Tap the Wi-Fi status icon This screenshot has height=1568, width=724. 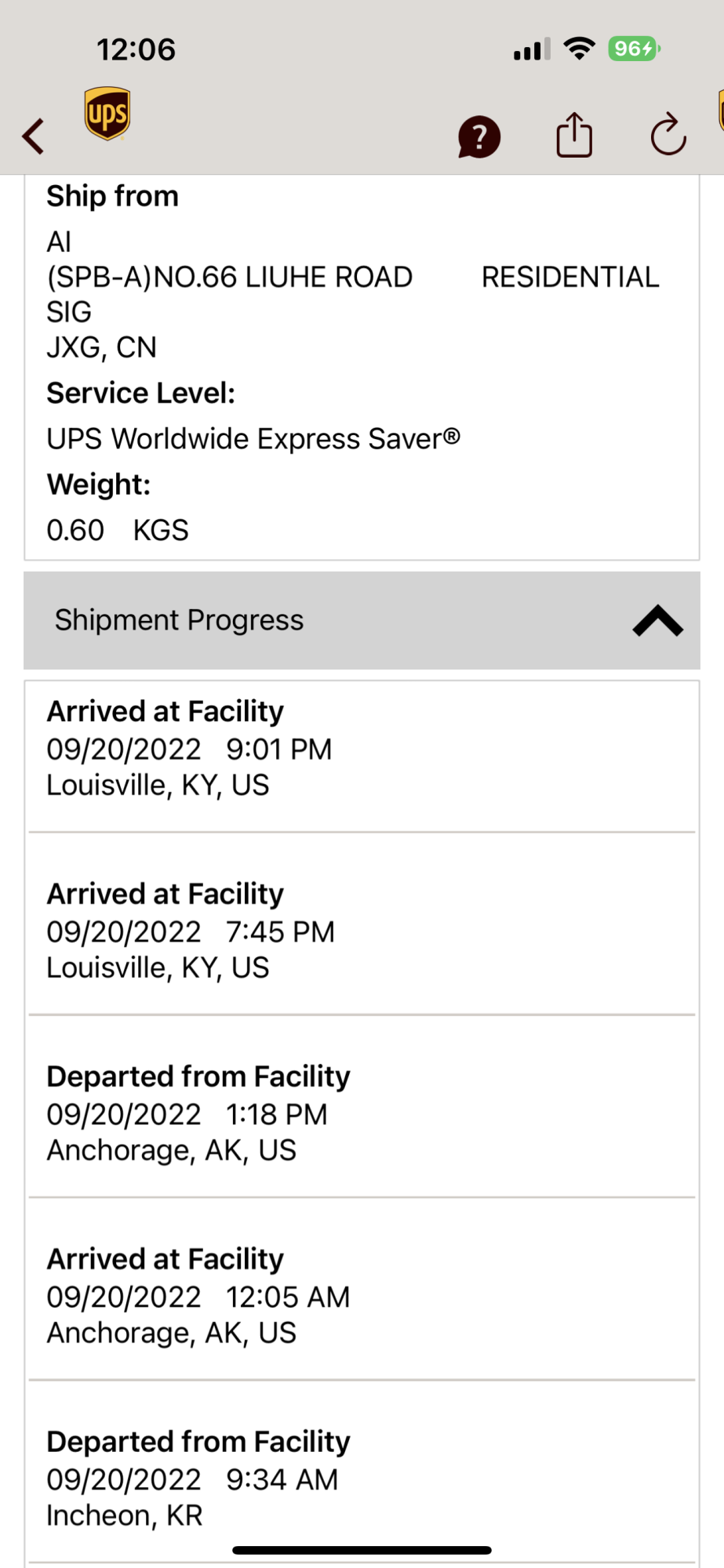(x=579, y=49)
